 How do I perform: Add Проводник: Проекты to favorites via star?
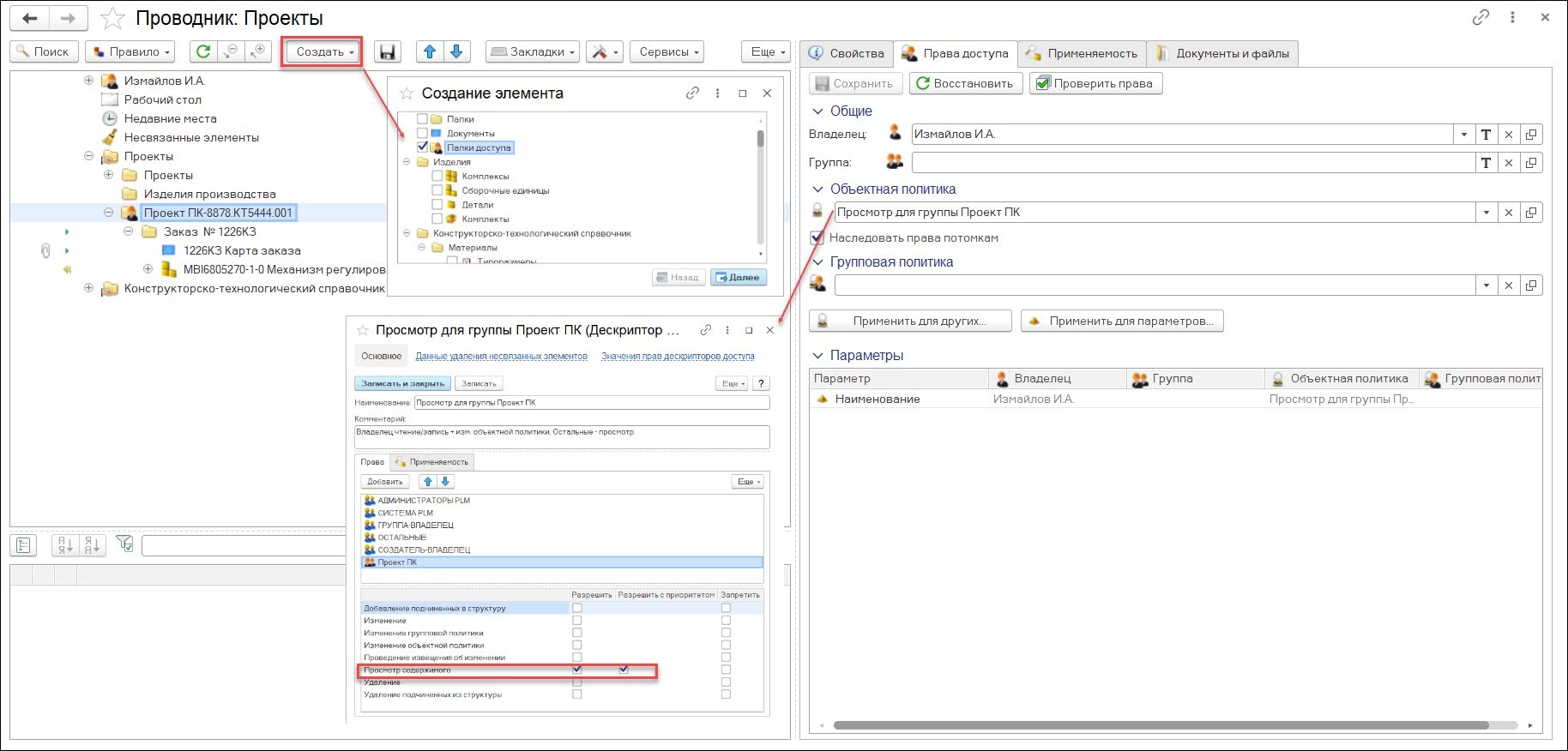[x=112, y=18]
